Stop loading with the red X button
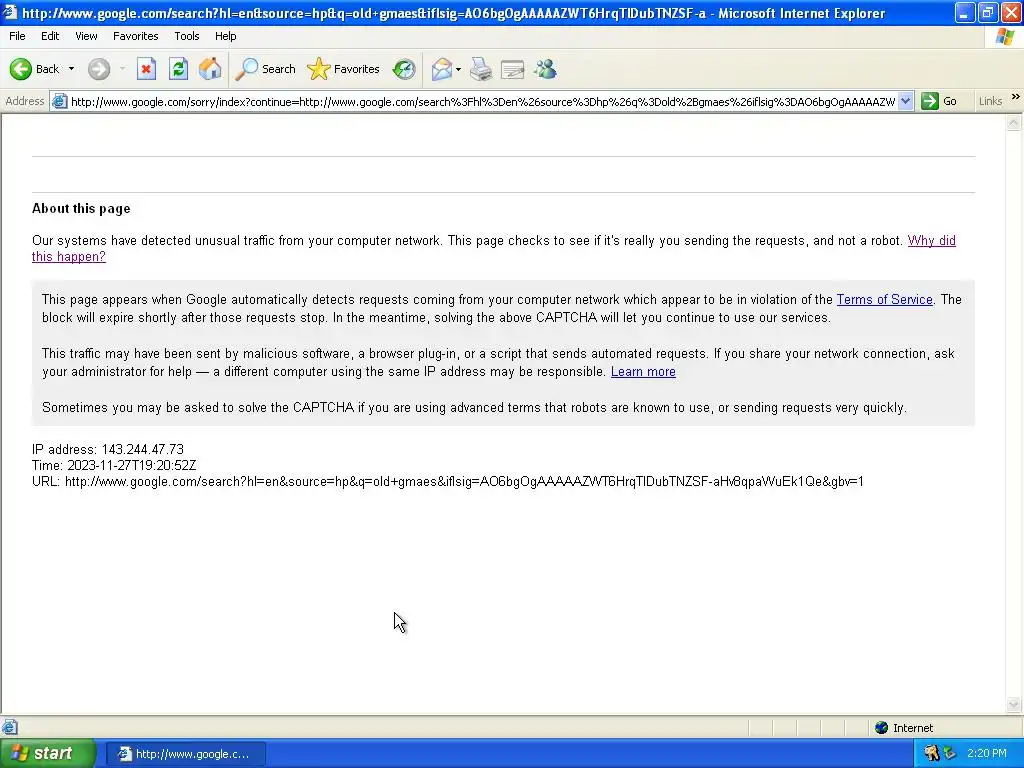Viewport: 1024px width, 768px height. coord(146,69)
